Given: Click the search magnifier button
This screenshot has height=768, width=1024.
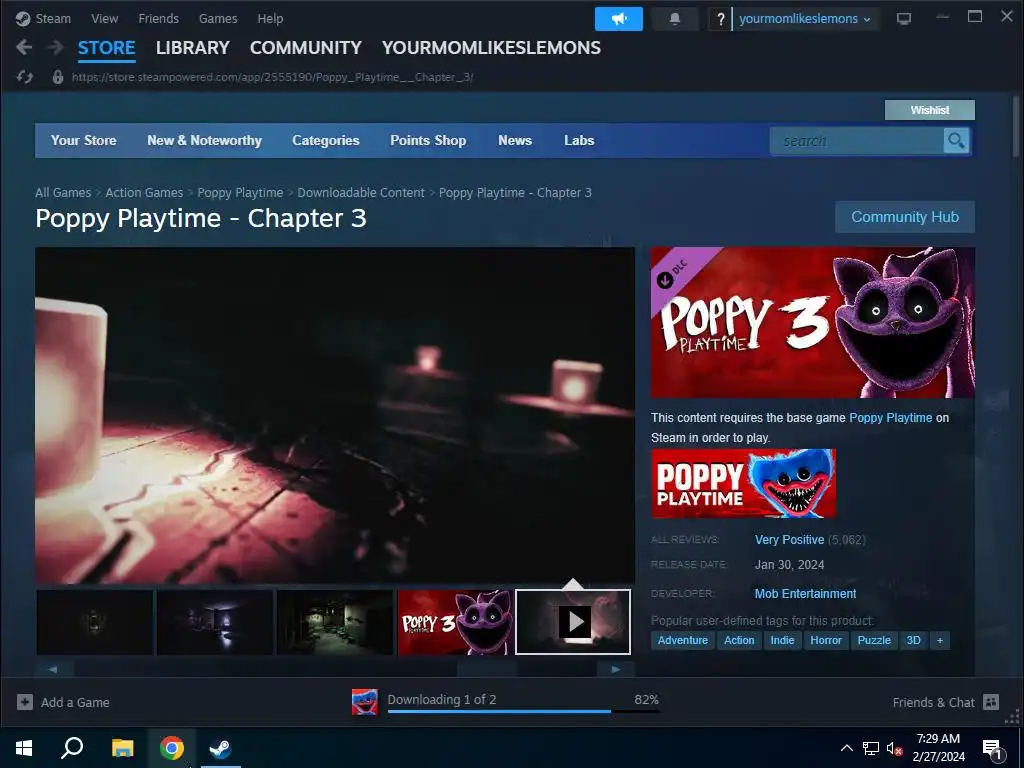Looking at the screenshot, I should point(956,140).
